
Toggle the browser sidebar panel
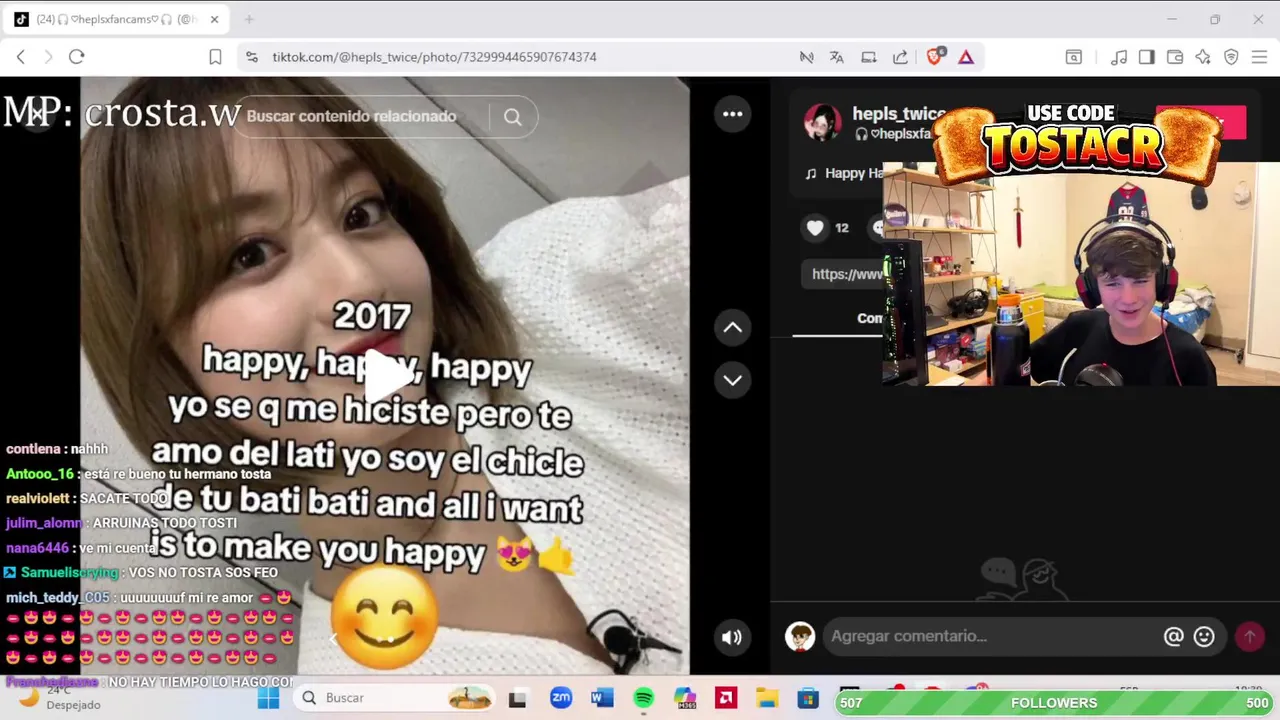1147,57
